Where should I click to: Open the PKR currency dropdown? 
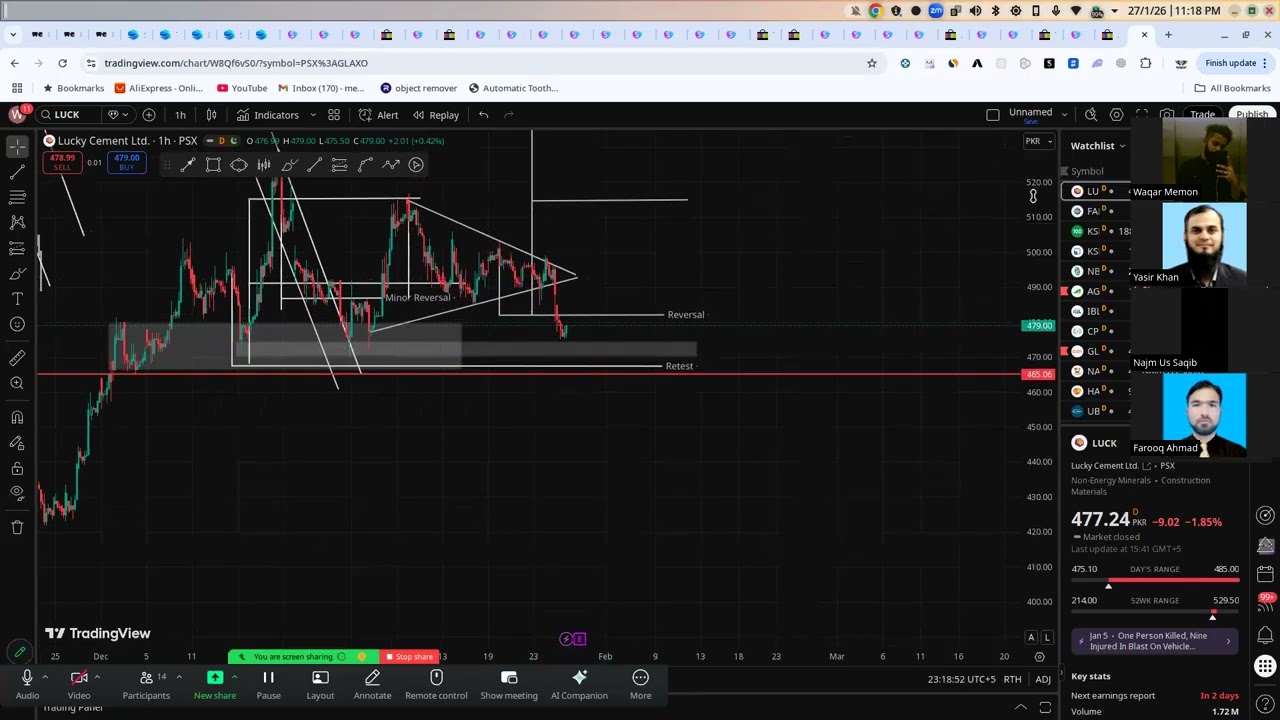pos(1039,141)
